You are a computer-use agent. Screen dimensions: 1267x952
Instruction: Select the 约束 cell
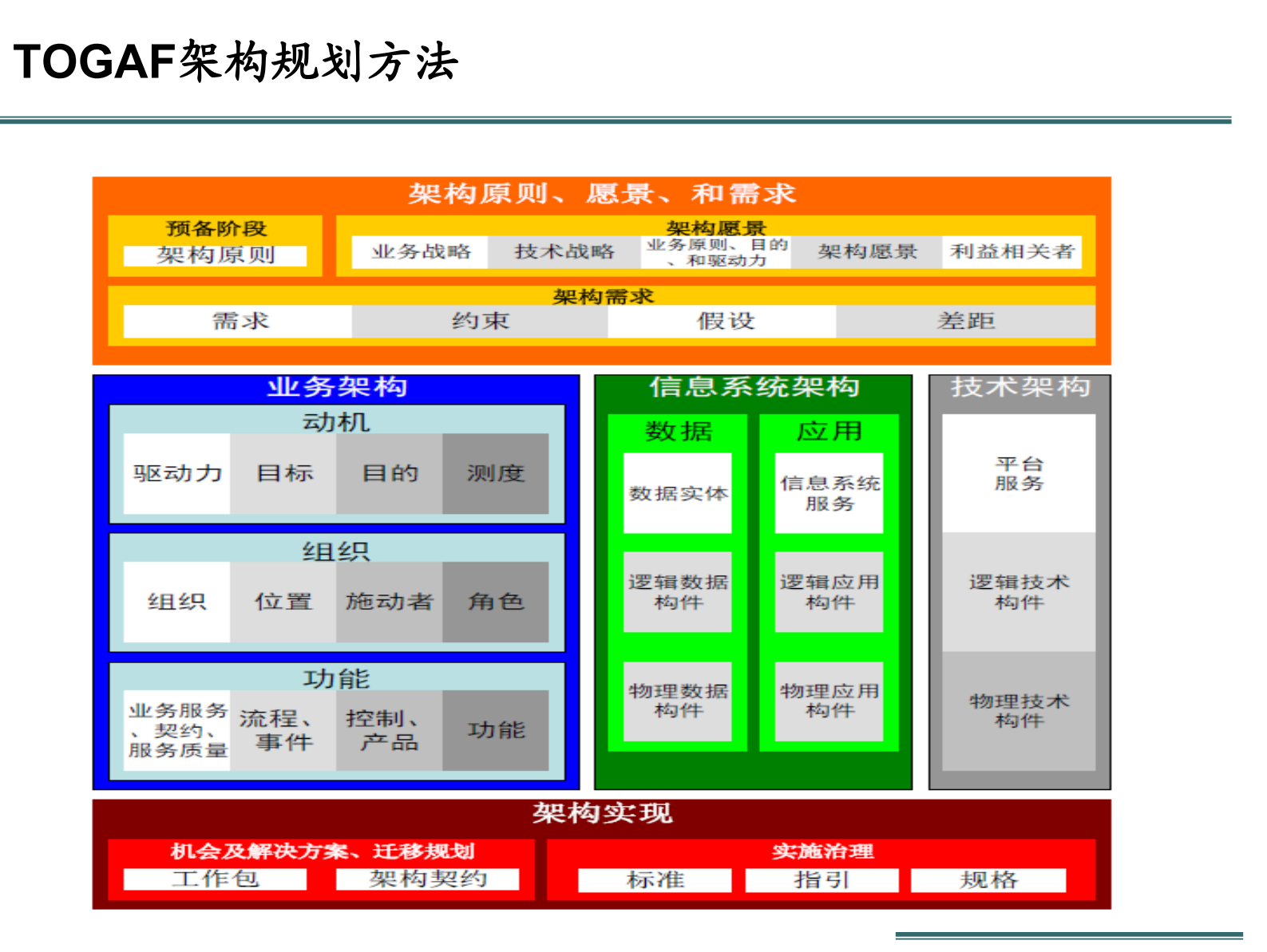[480, 321]
